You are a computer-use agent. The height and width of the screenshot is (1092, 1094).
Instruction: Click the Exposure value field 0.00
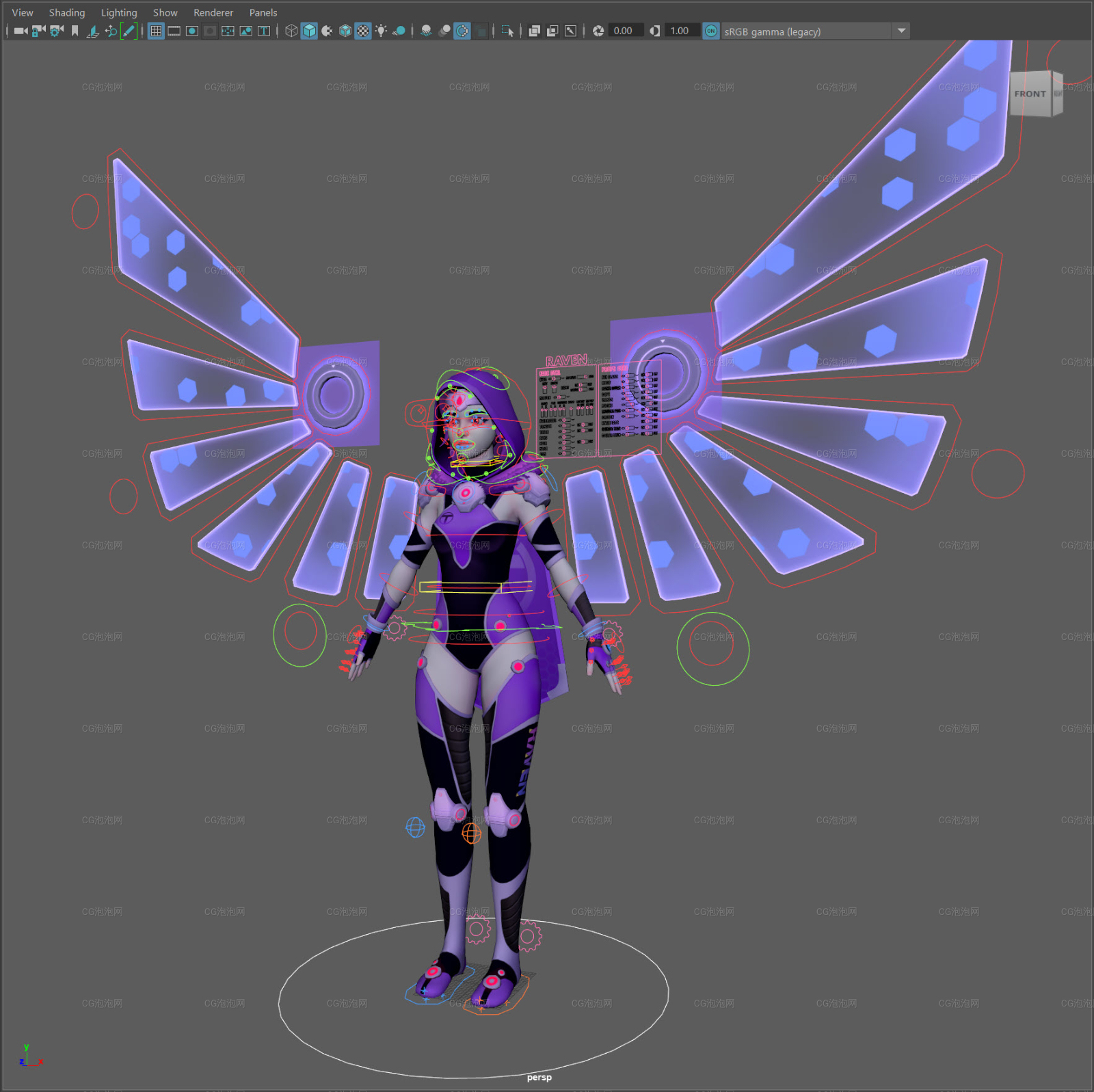626,31
